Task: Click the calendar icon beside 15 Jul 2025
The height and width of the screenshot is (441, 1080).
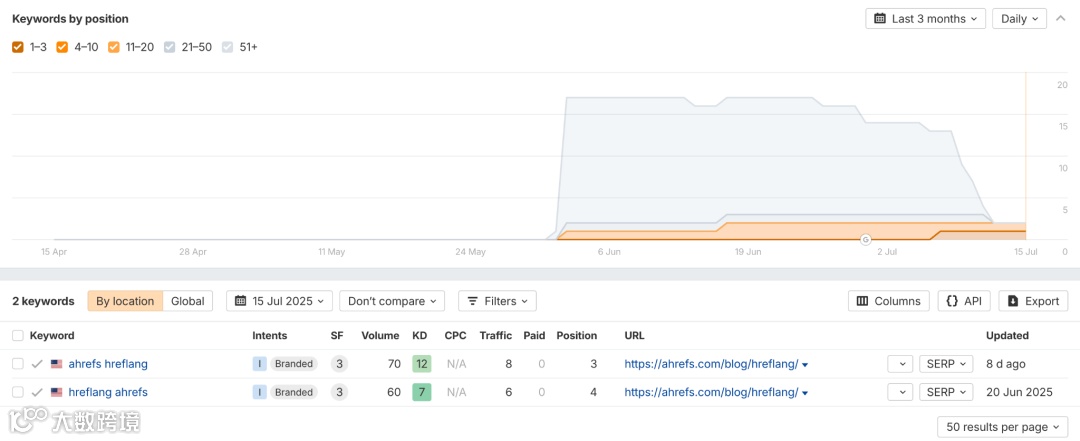Action: tap(240, 301)
